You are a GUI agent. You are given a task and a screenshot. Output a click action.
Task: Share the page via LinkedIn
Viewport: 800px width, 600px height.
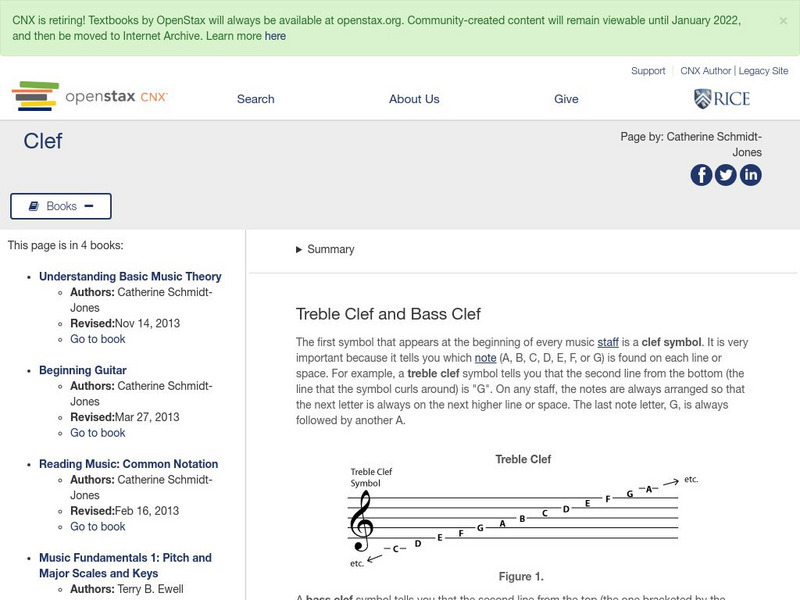point(750,175)
